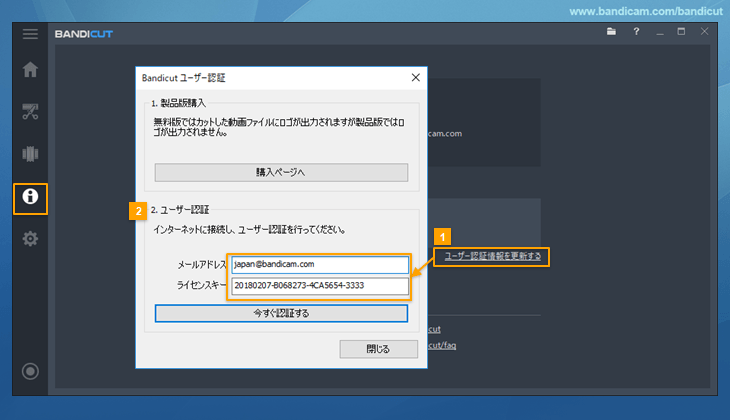Open the help question mark icon
730x420 pixels.
click(x=636, y=32)
